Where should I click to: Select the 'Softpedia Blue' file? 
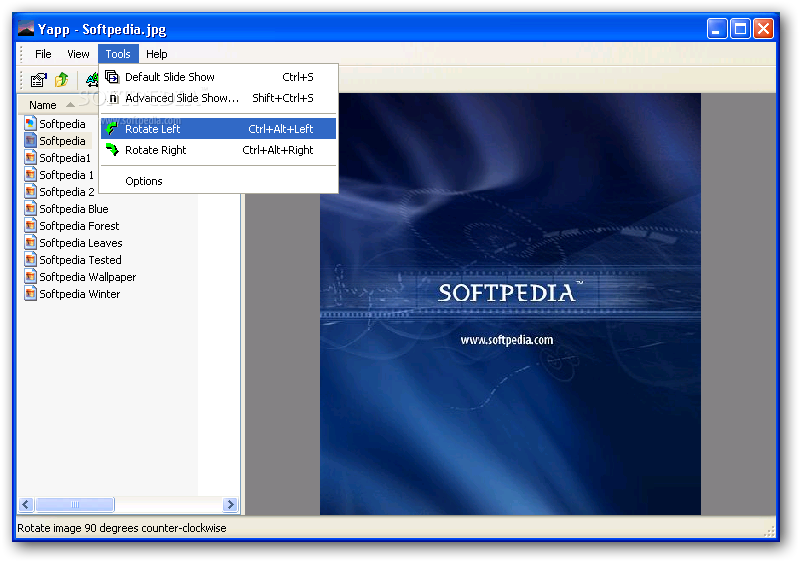click(73, 209)
